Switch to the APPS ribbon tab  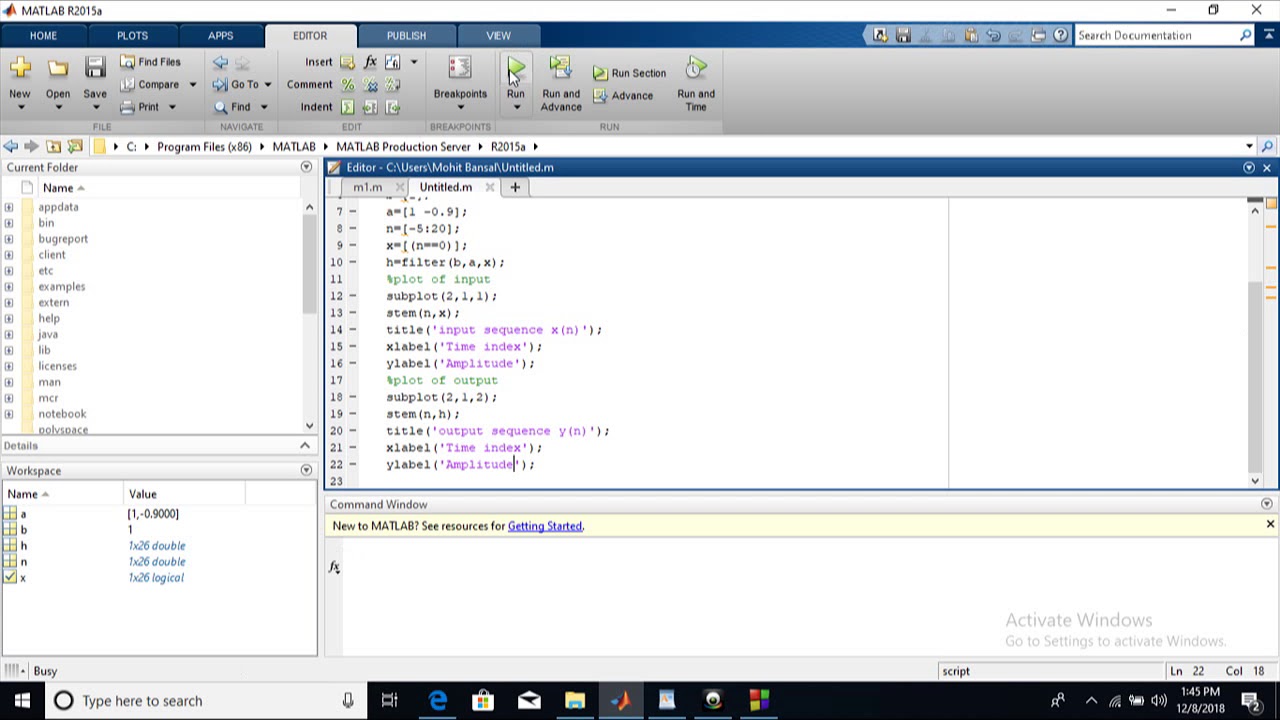(220, 36)
